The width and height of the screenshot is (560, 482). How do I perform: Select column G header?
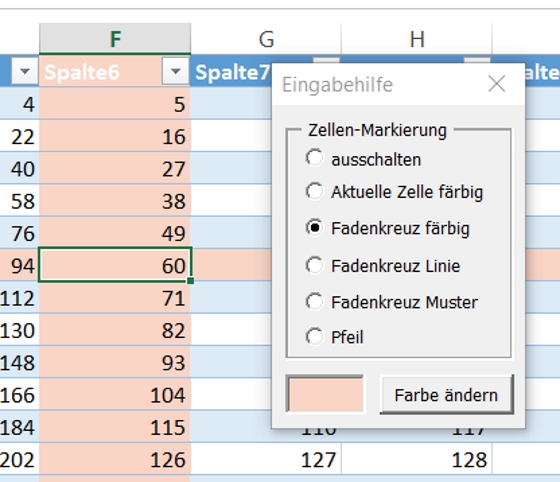click(x=266, y=39)
